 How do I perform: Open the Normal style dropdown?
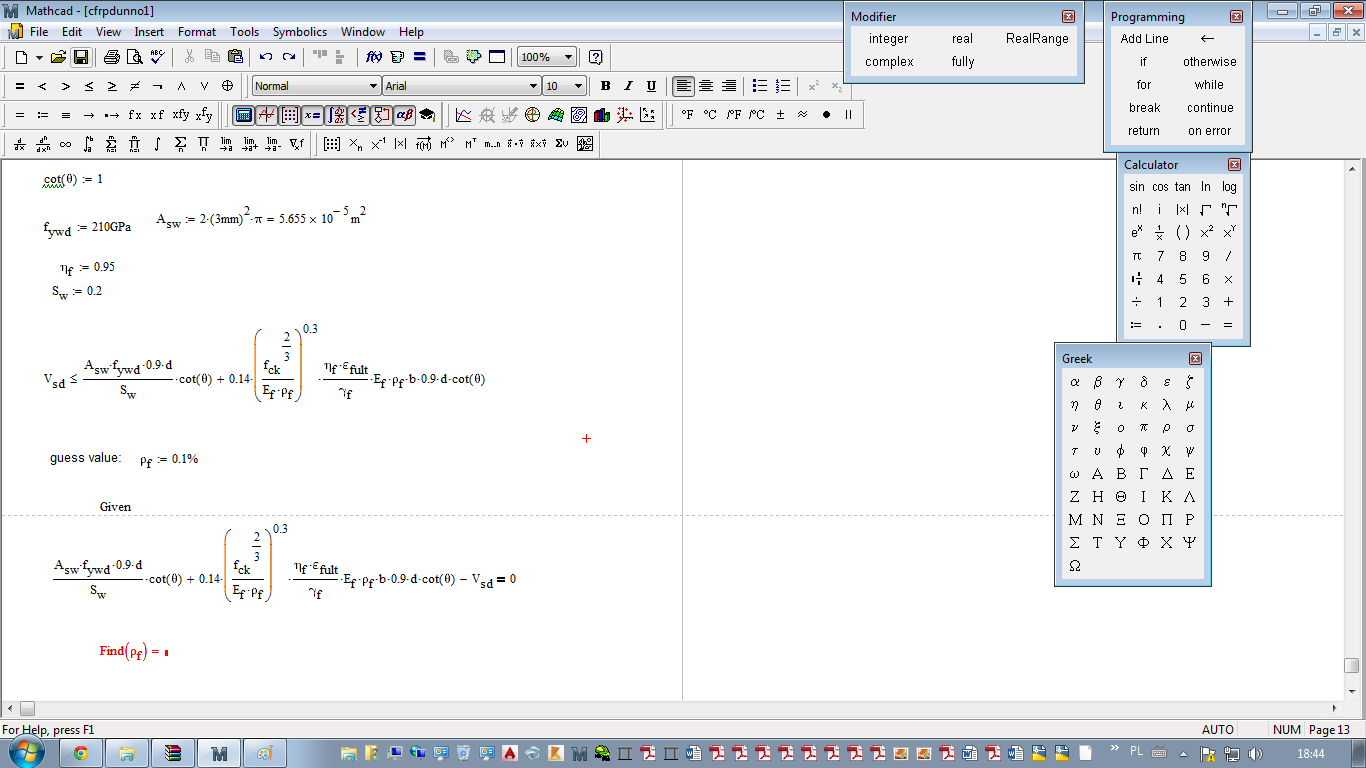point(374,86)
